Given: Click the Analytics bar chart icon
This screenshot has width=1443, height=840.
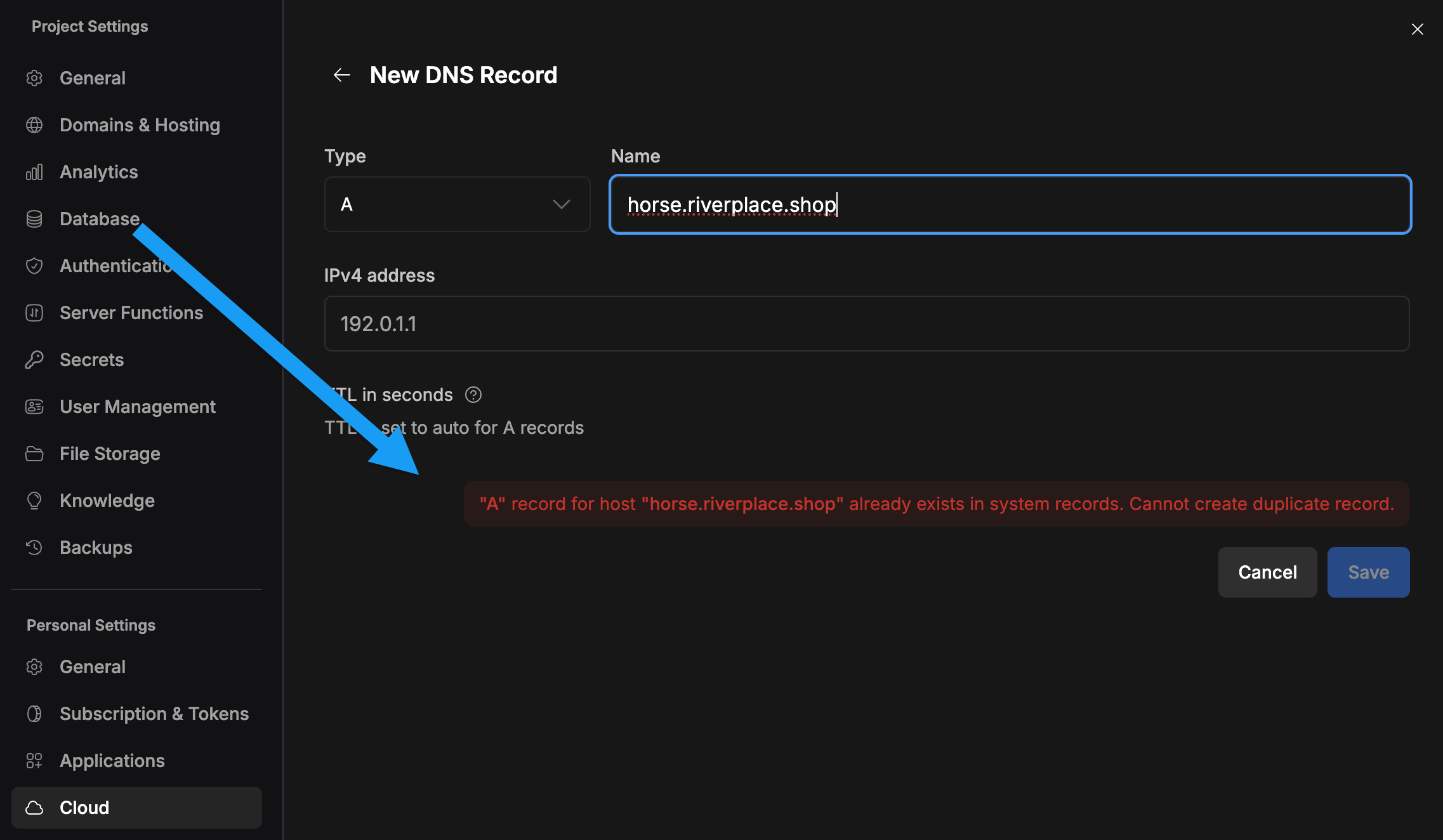Looking at the screenshot, I should tap(34, 172).
